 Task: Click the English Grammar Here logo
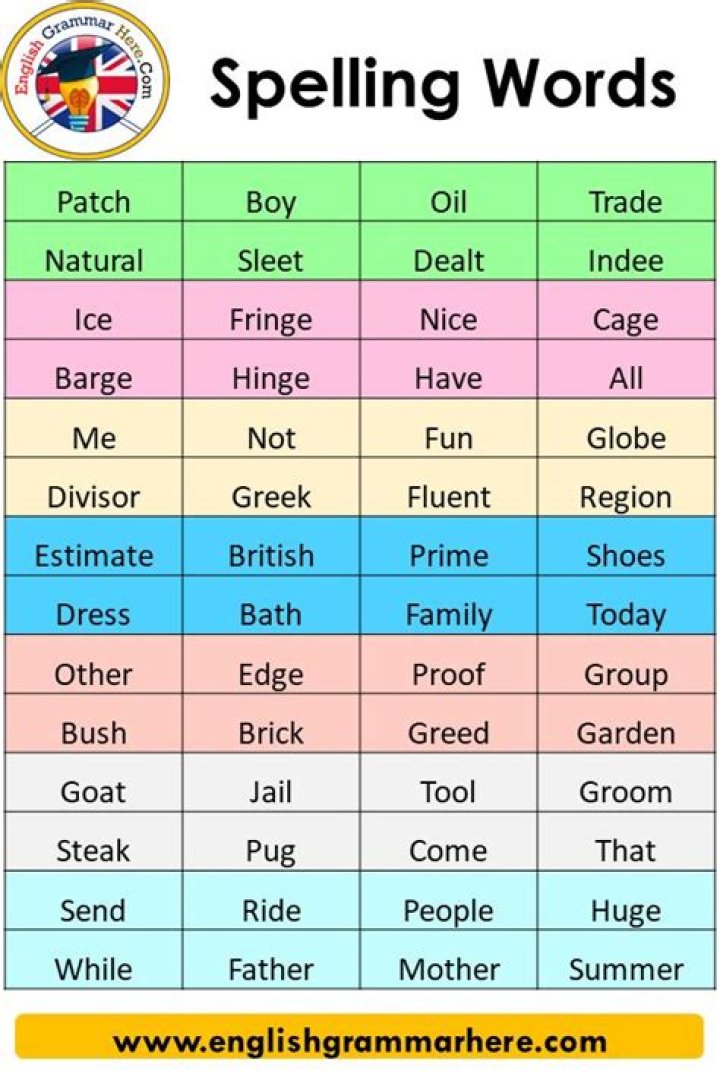pyautogui.click(x=85, y=81)
